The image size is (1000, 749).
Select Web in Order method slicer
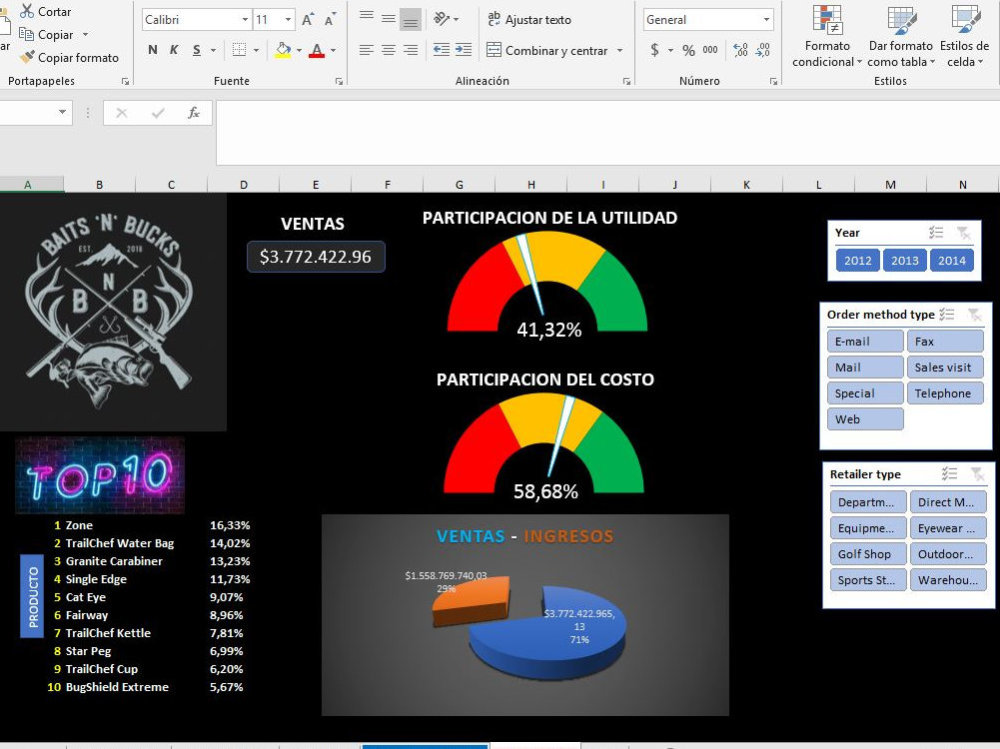tap(865, 419)
